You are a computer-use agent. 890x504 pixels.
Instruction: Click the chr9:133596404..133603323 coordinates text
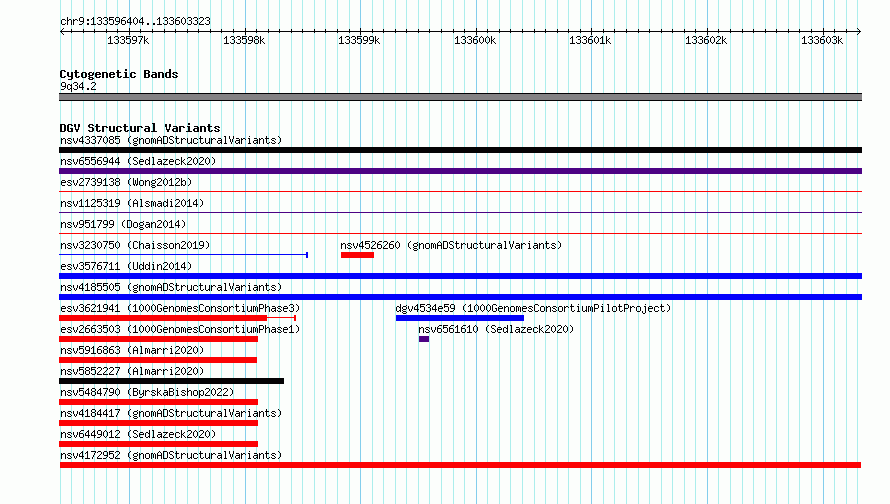pyautogui.click(x=135, y=21)
